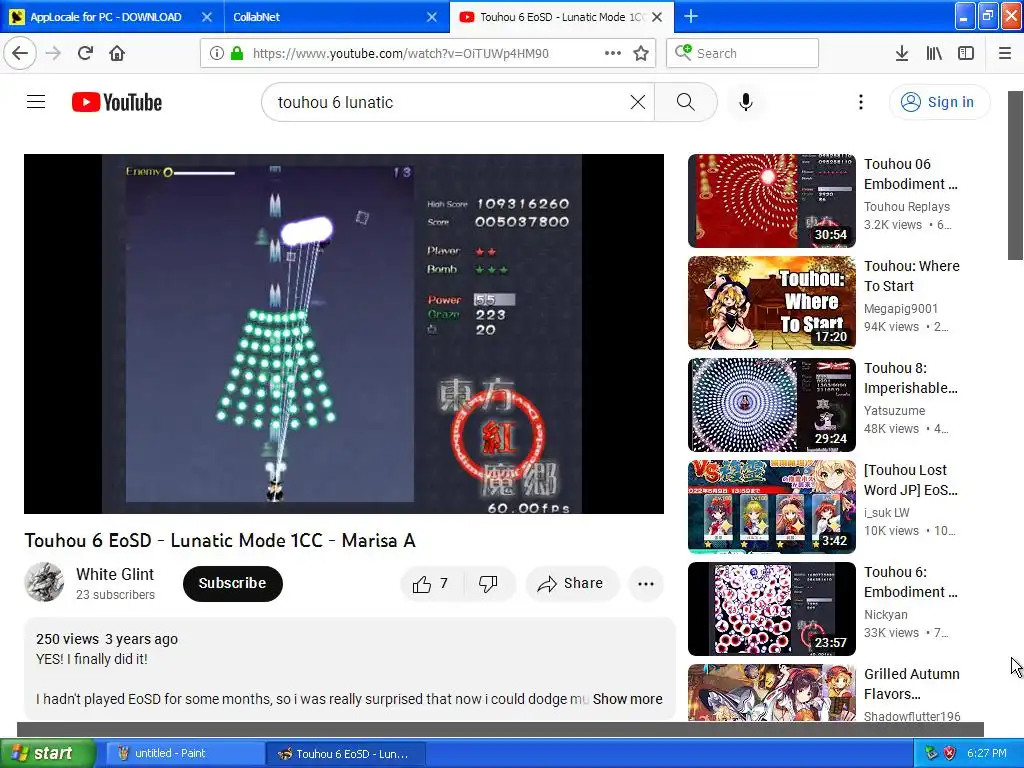Click the Touhou Replays channel name
Screen dimensions: 1024x768
[x=906, y=206]
